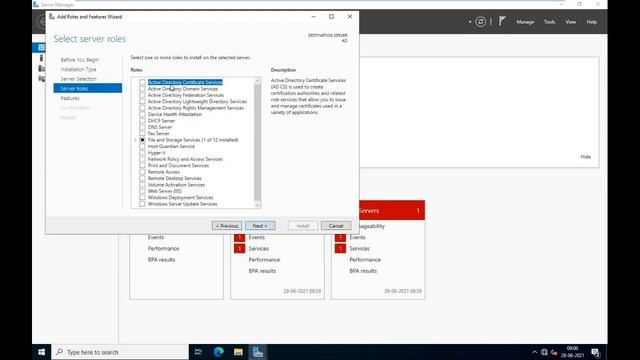Launch Microsoft Edge from taskbar
This screenshot has height=360, width=640.
[x=218, y=352]
